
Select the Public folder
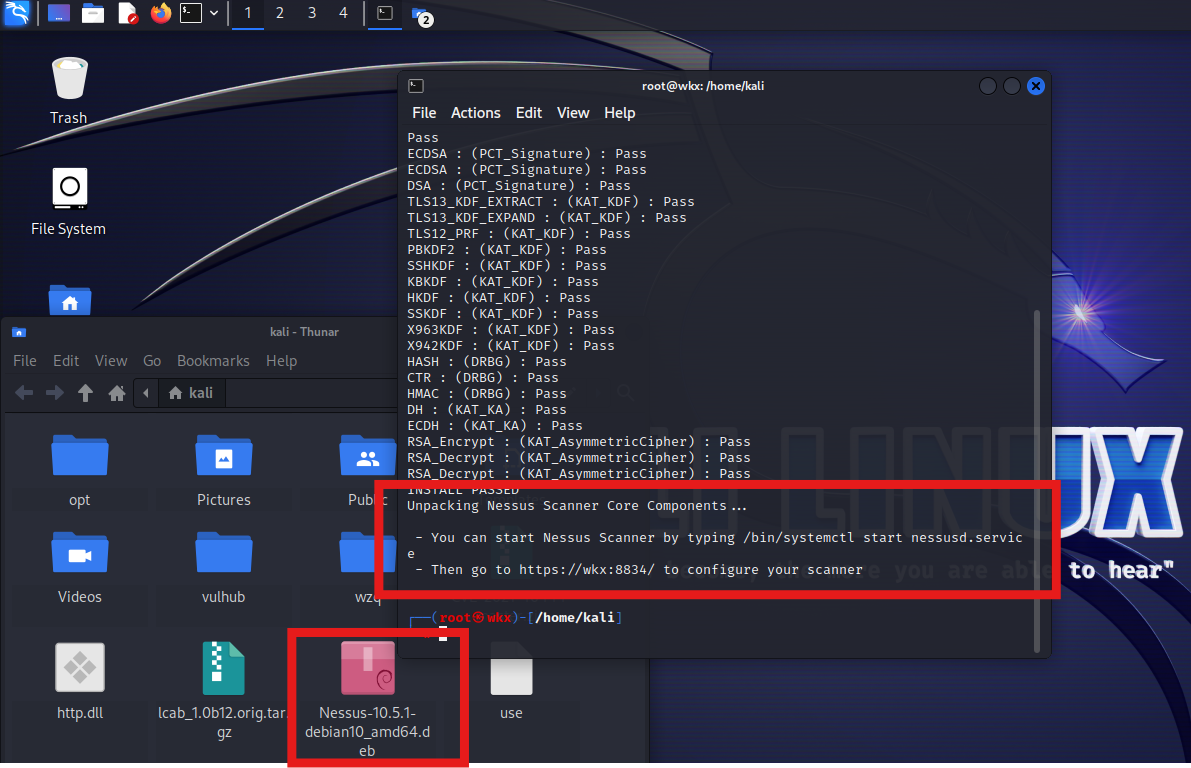[x=368, y=471]
